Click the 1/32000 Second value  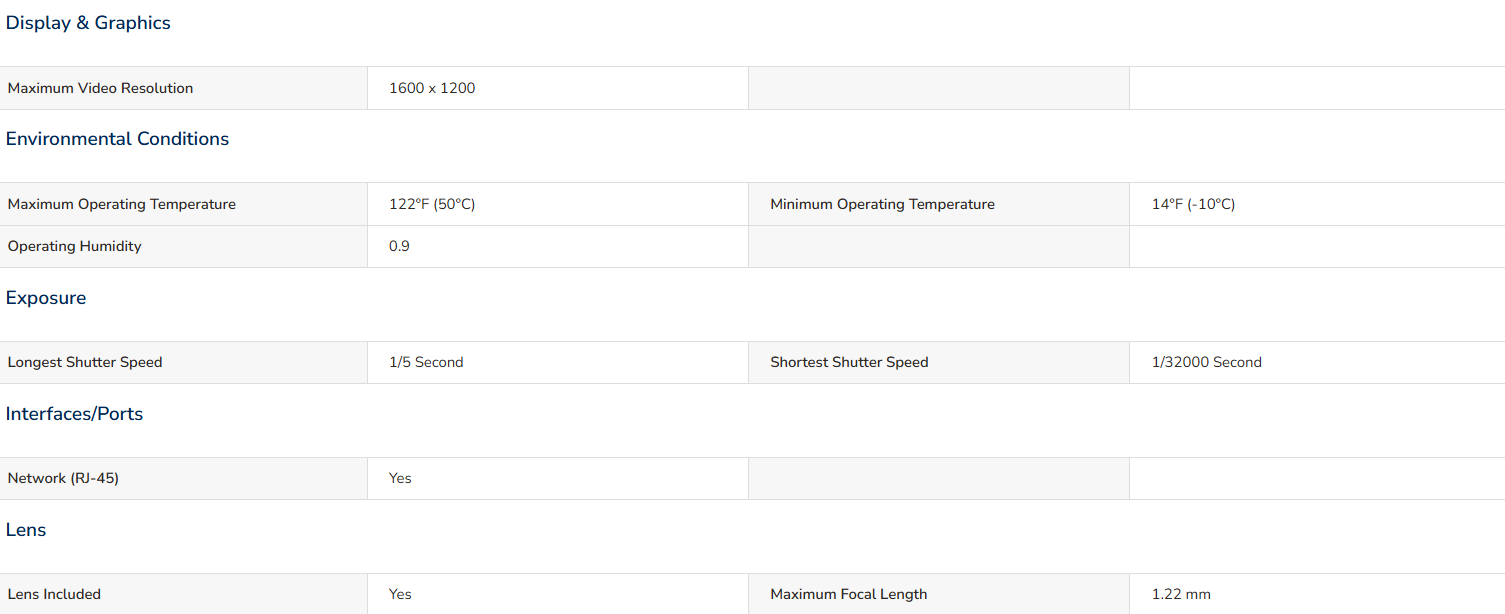[x=1206, y=362]
